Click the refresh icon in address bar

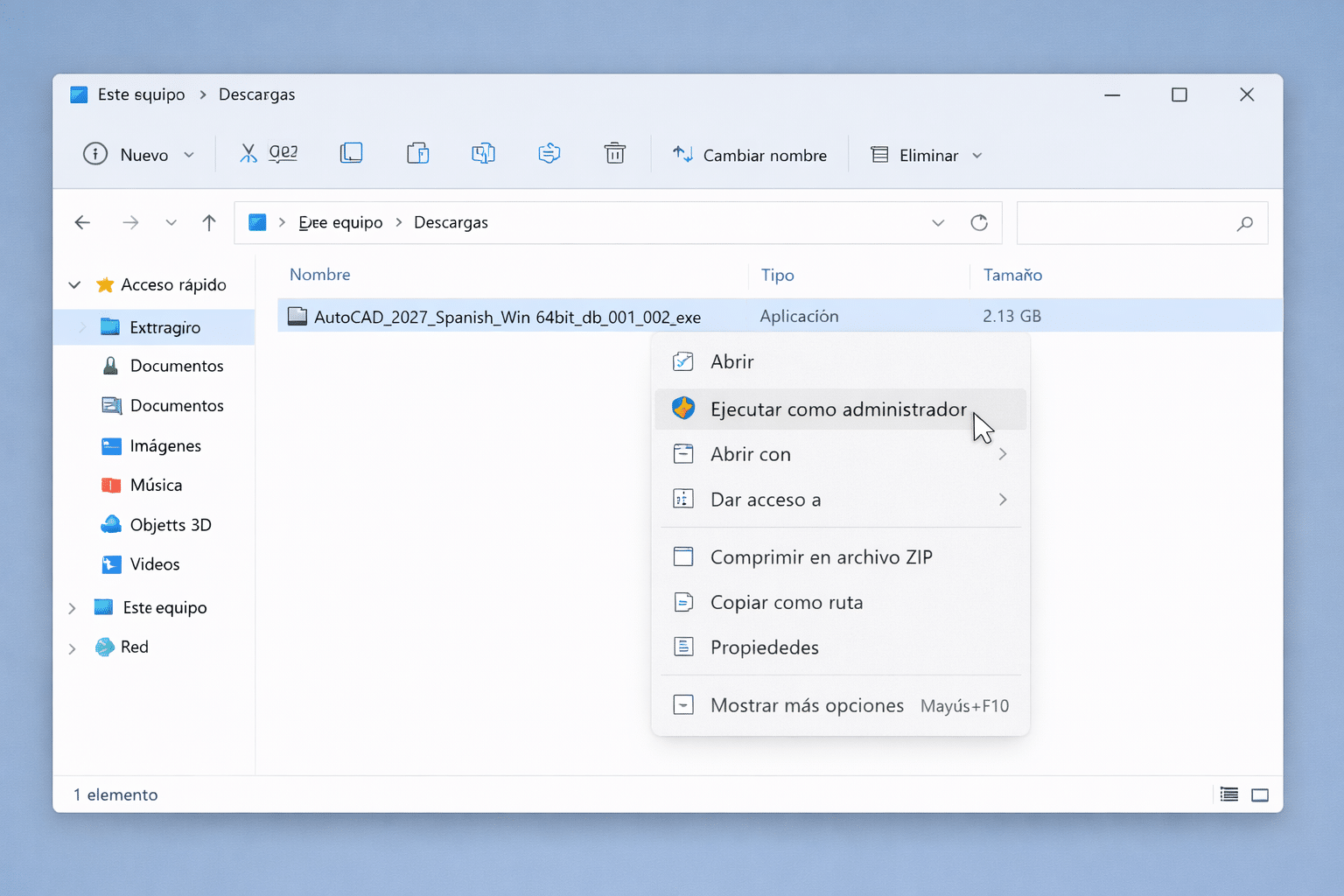coord(979,222)
